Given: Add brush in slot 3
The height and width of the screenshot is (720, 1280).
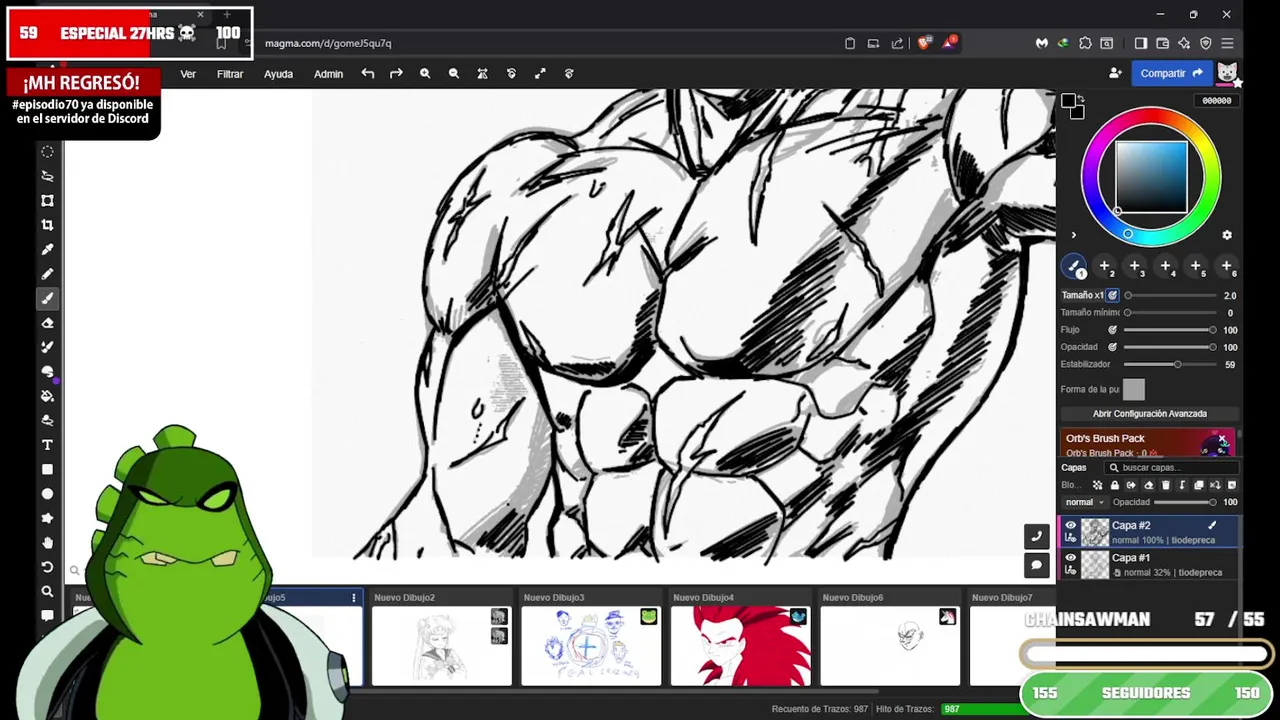Looking at the screenshot, I should 1135,267.
